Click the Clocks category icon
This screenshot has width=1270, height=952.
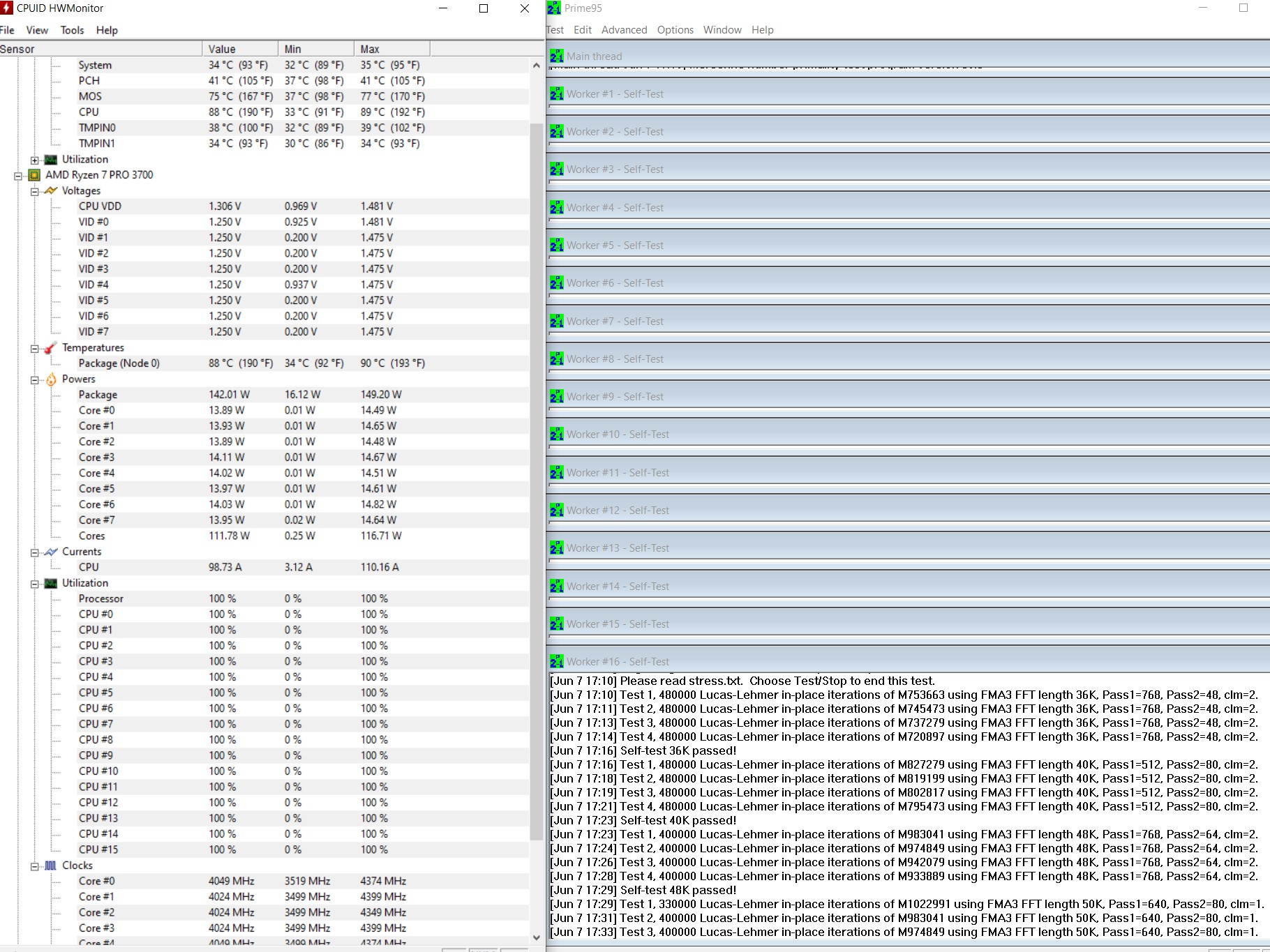(51, 866)
